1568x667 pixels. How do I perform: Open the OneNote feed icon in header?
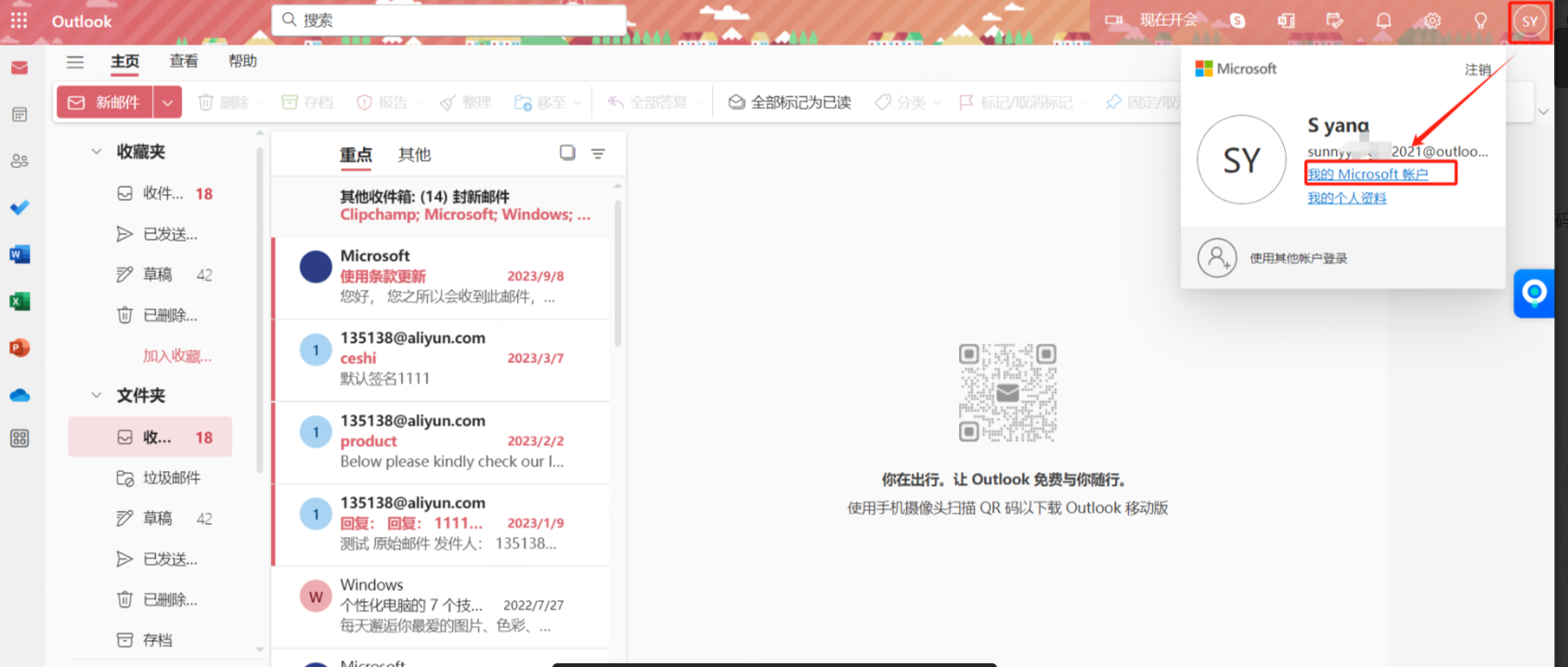1287,20
